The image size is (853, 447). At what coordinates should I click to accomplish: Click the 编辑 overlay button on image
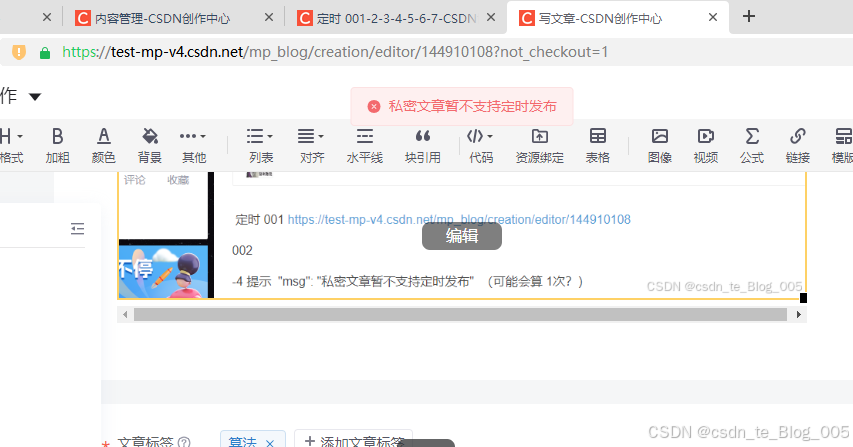[462, 235]
